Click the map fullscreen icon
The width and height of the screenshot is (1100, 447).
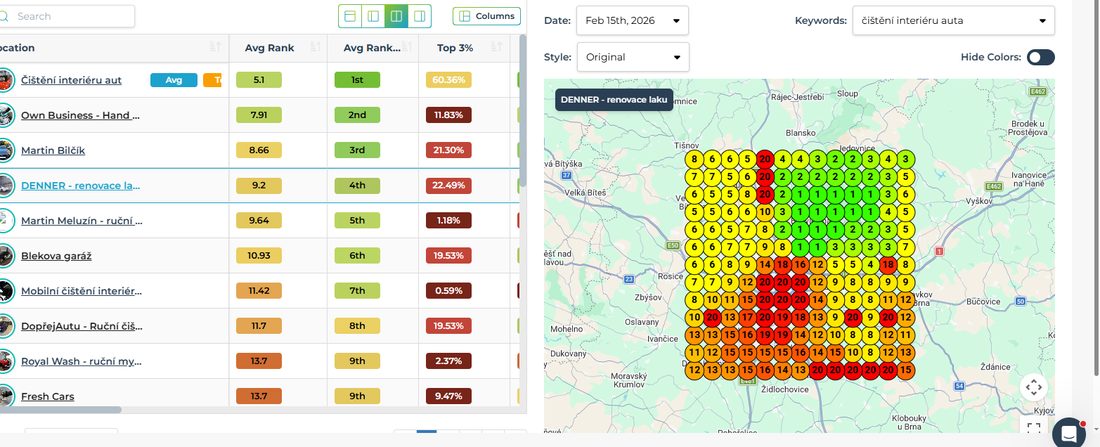[x=1033, y=427]
